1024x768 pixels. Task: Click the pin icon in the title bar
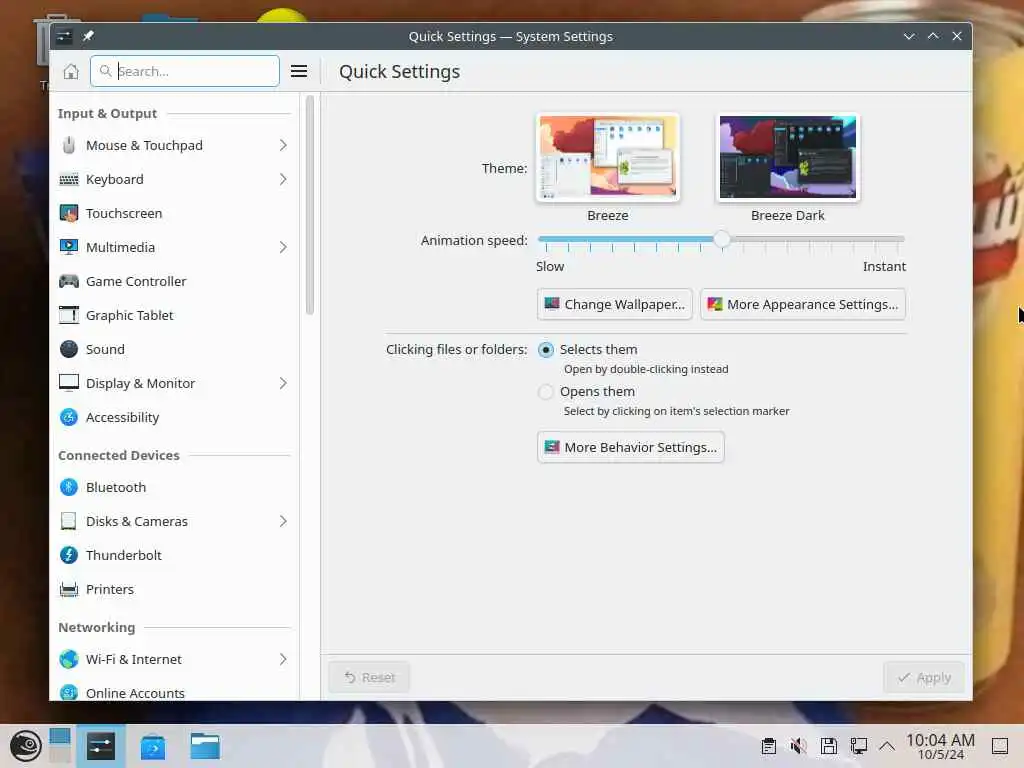(88, 36)
